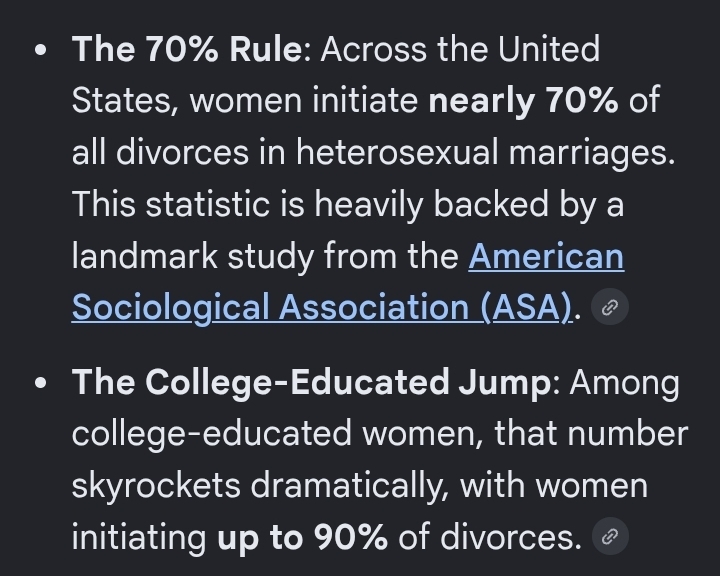Click the word 'initiating'
720x576 pixels.
pyautogui.click(x=139, y=537)
